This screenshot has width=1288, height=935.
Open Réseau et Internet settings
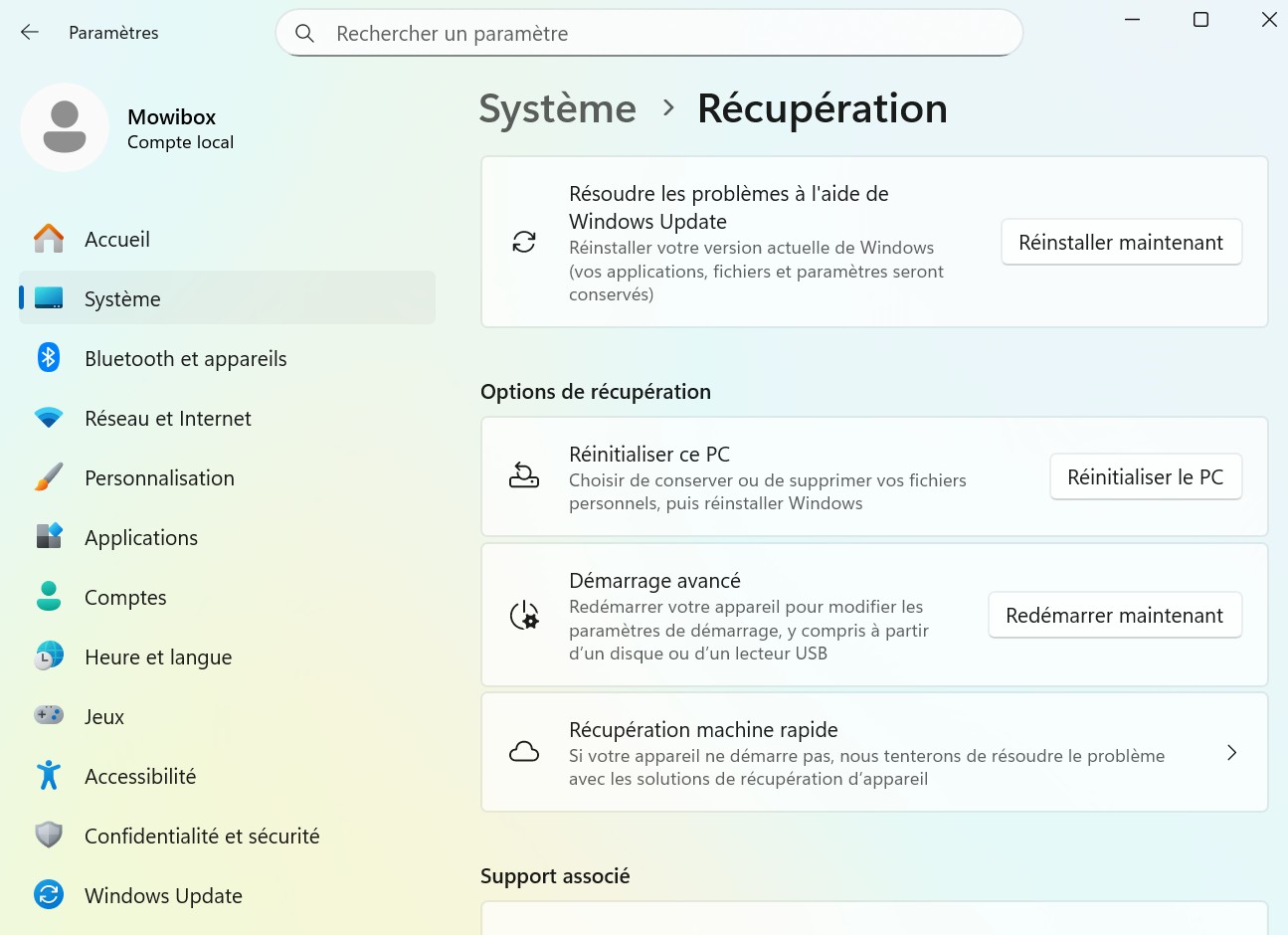pos(167,418)
